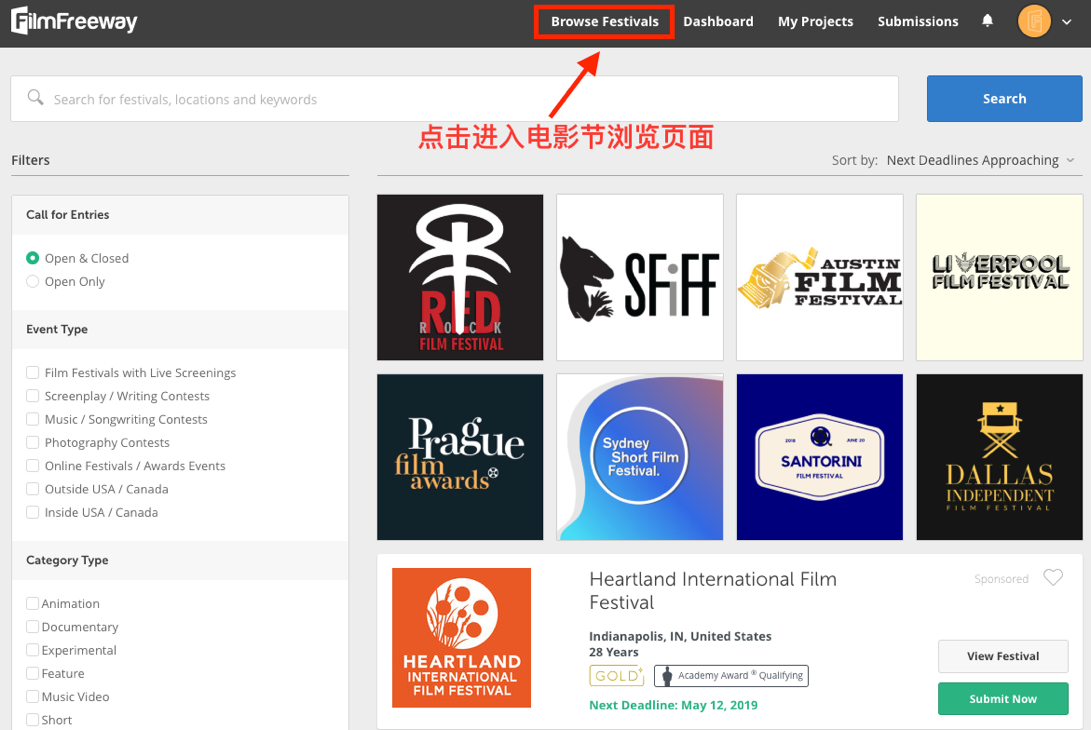This screenshot has height=730, width=1091.
Task: Check Inside USA / Canada
Action: pyautogui.click(x=33, y=512)
